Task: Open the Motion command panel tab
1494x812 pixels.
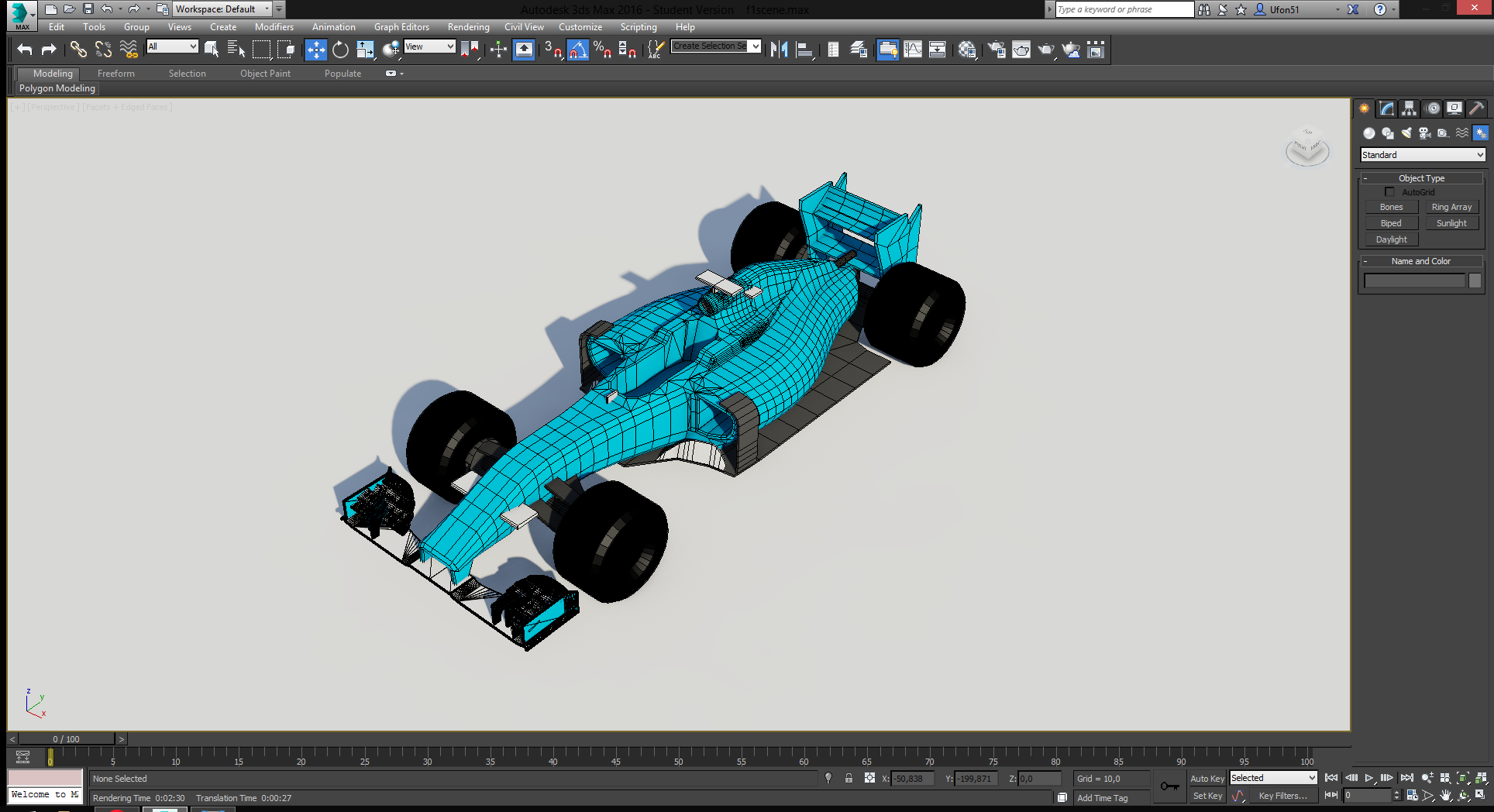Action: coord(1433,108)
